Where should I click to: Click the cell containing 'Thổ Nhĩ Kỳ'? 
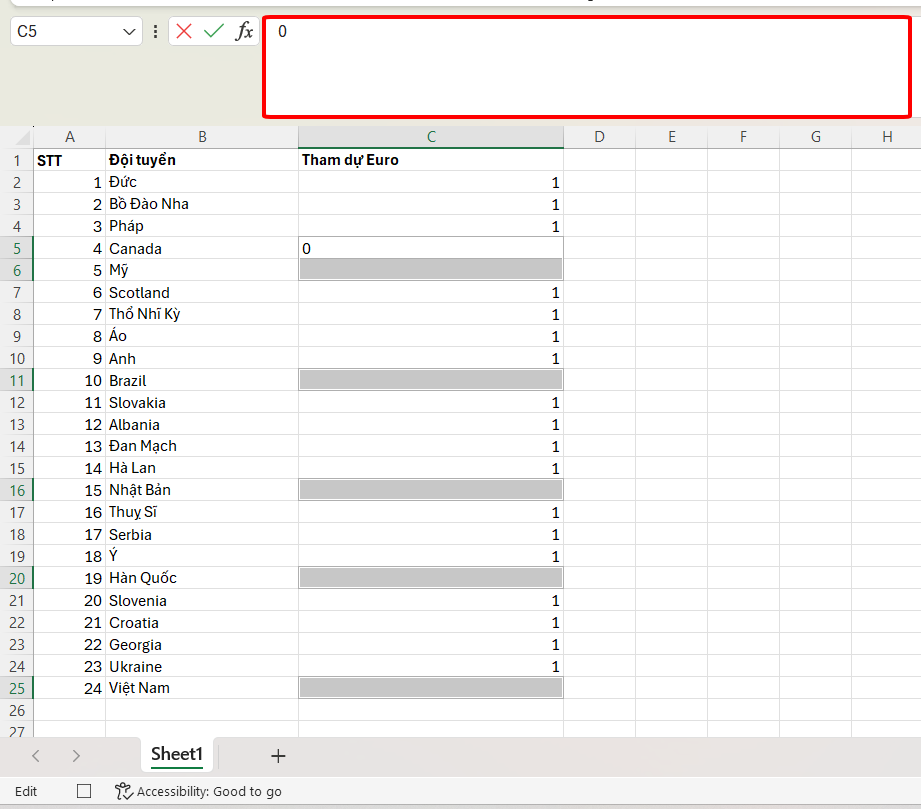pyautogui.click(x=202, y=314)
